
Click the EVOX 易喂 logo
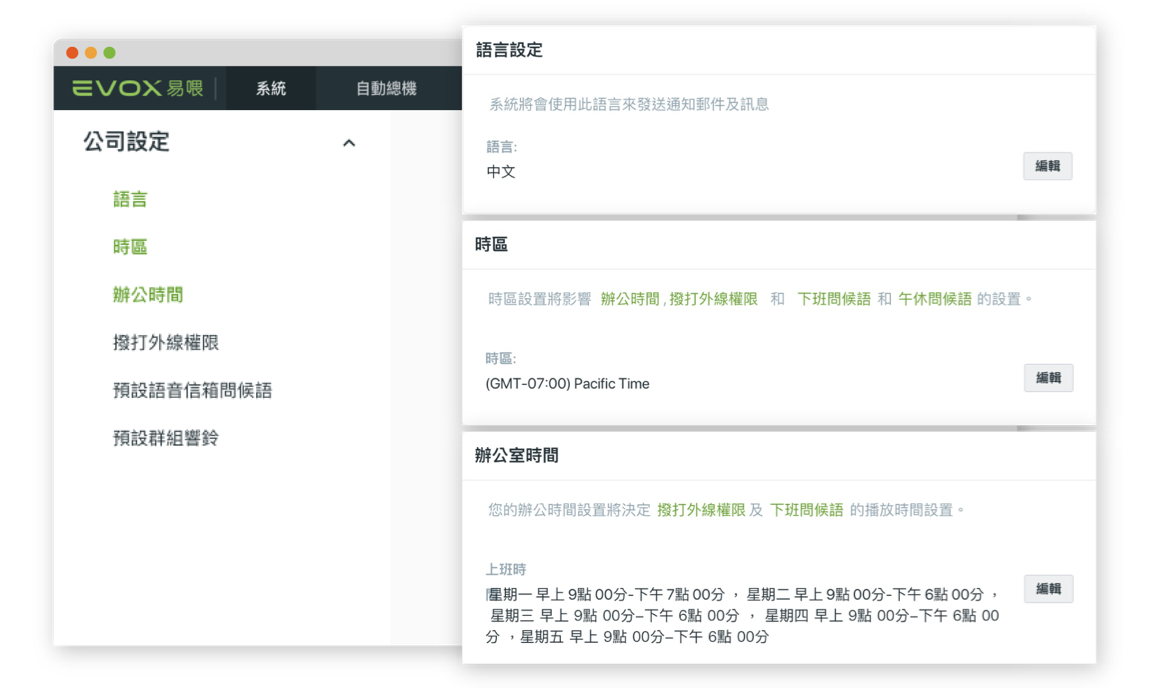137,88
